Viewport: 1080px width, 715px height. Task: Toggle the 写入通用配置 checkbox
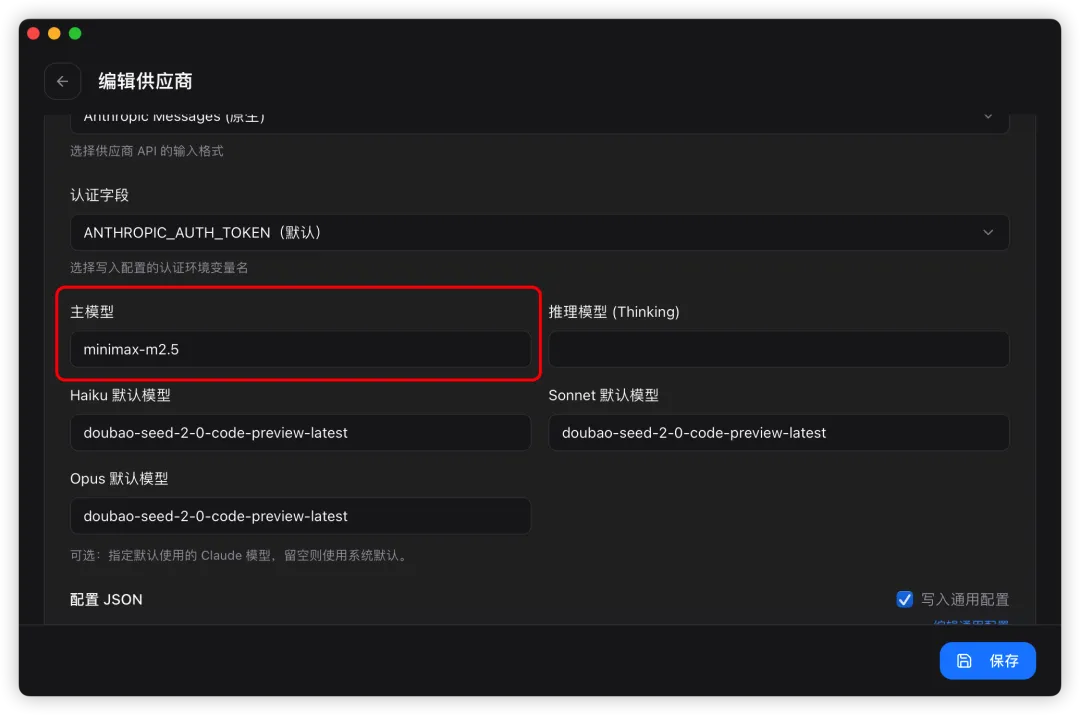pyautogui.click(x=904, y=599)
